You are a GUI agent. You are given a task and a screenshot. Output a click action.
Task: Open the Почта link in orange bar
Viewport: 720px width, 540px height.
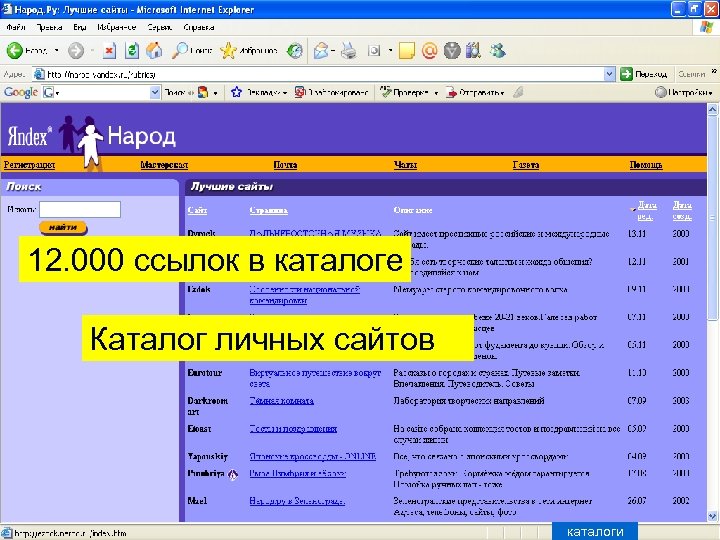click(x=285, y=165)
